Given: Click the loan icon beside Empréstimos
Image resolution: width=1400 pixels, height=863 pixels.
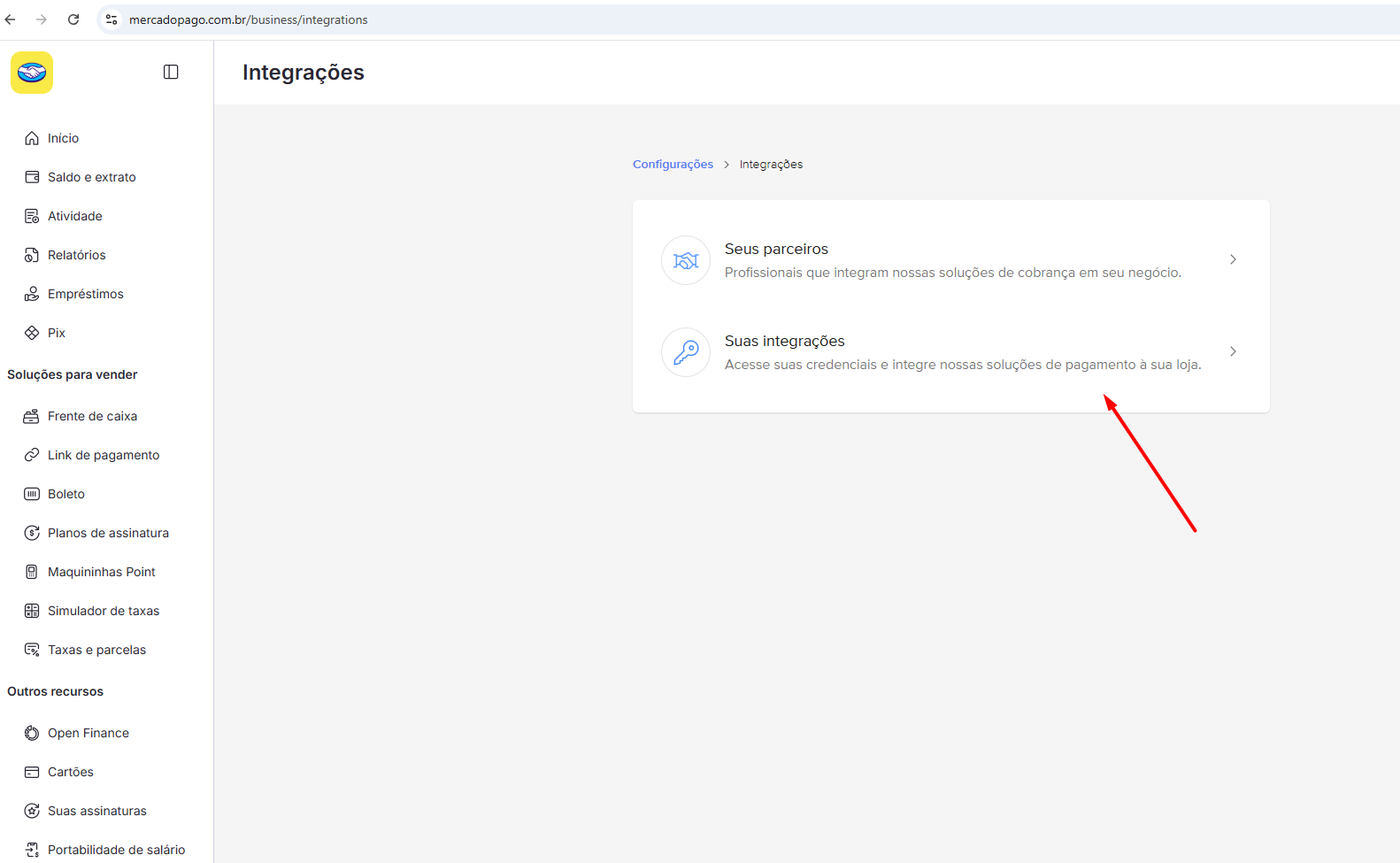Looking at the screenshot, I should [x=32, y=294].
